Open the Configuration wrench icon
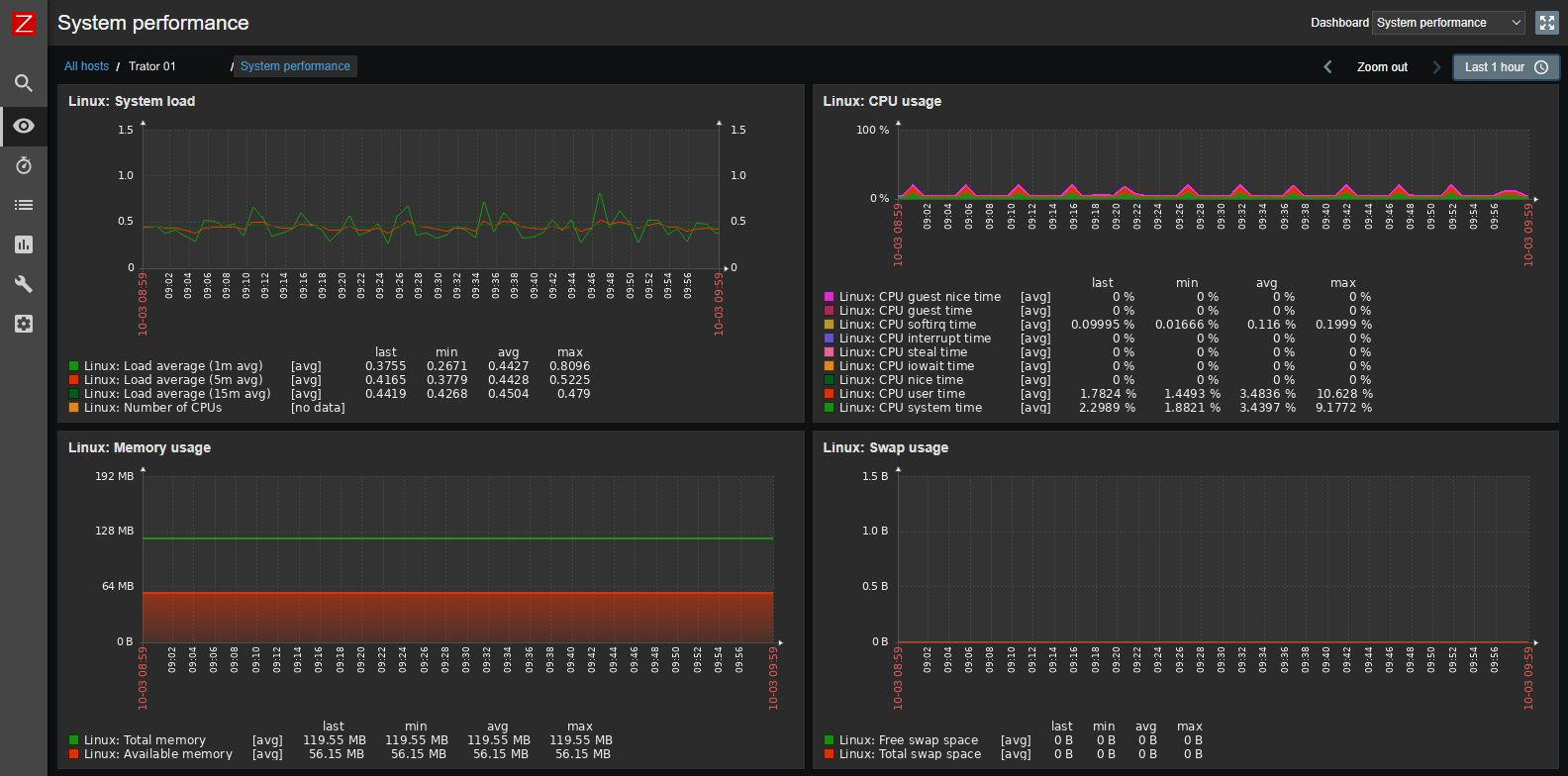The height and width of the screenshot is (776, 1568). click(x=24, y=284)
